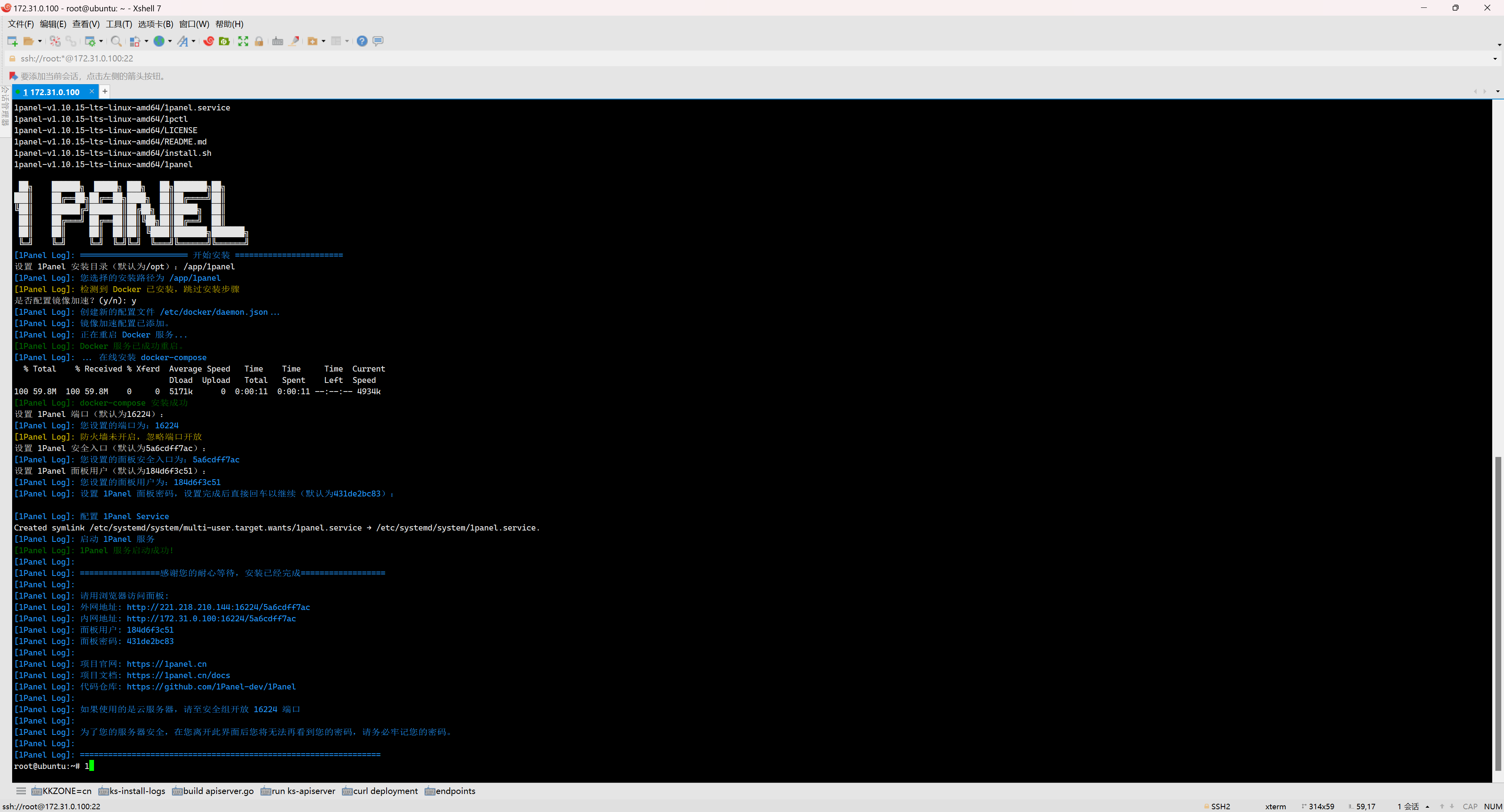Click the globe encoding icon
The width and height of the screenshot is (1504, 812).
pyautogui.click(x=159, y=41)
